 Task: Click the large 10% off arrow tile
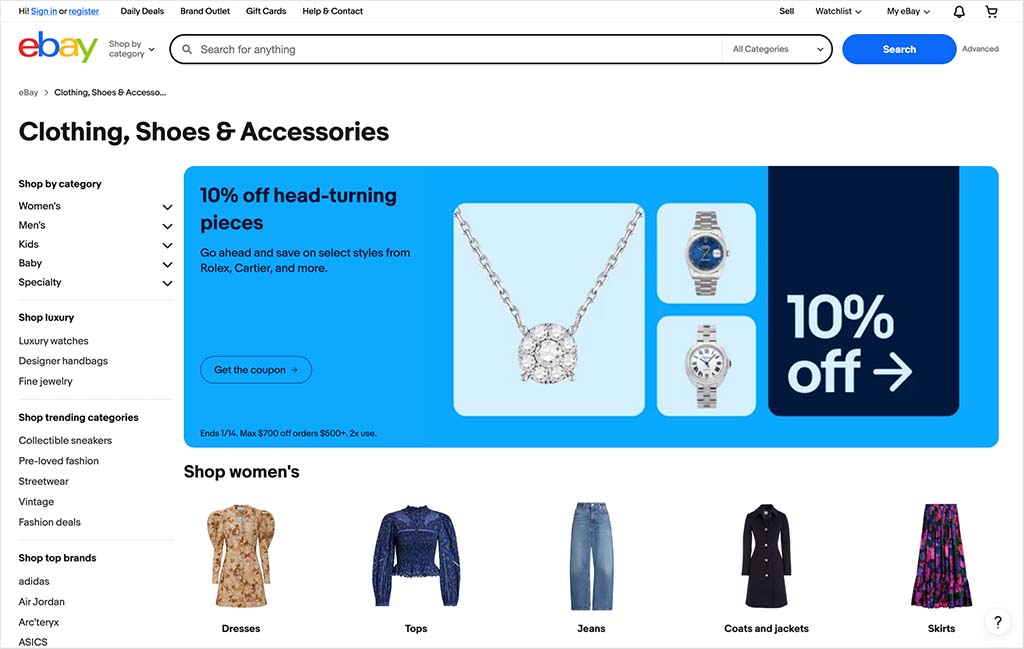pyautogui.click(x=863, y=291)
